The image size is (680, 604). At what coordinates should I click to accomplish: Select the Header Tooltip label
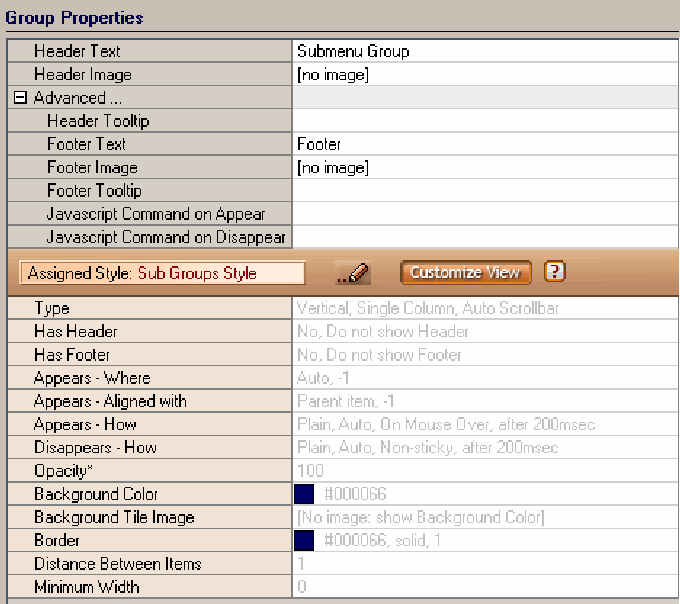(98, 121)
